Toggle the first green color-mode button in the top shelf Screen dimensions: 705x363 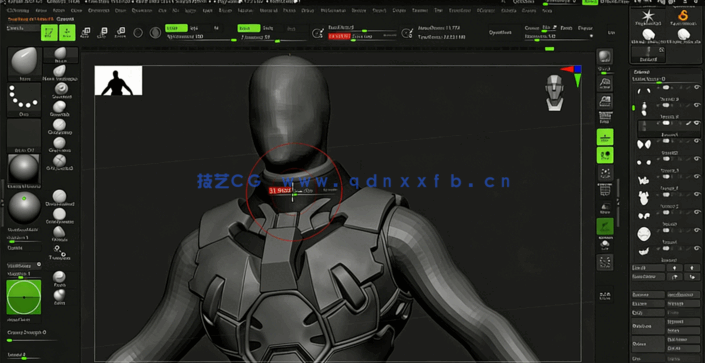(176, 28)
